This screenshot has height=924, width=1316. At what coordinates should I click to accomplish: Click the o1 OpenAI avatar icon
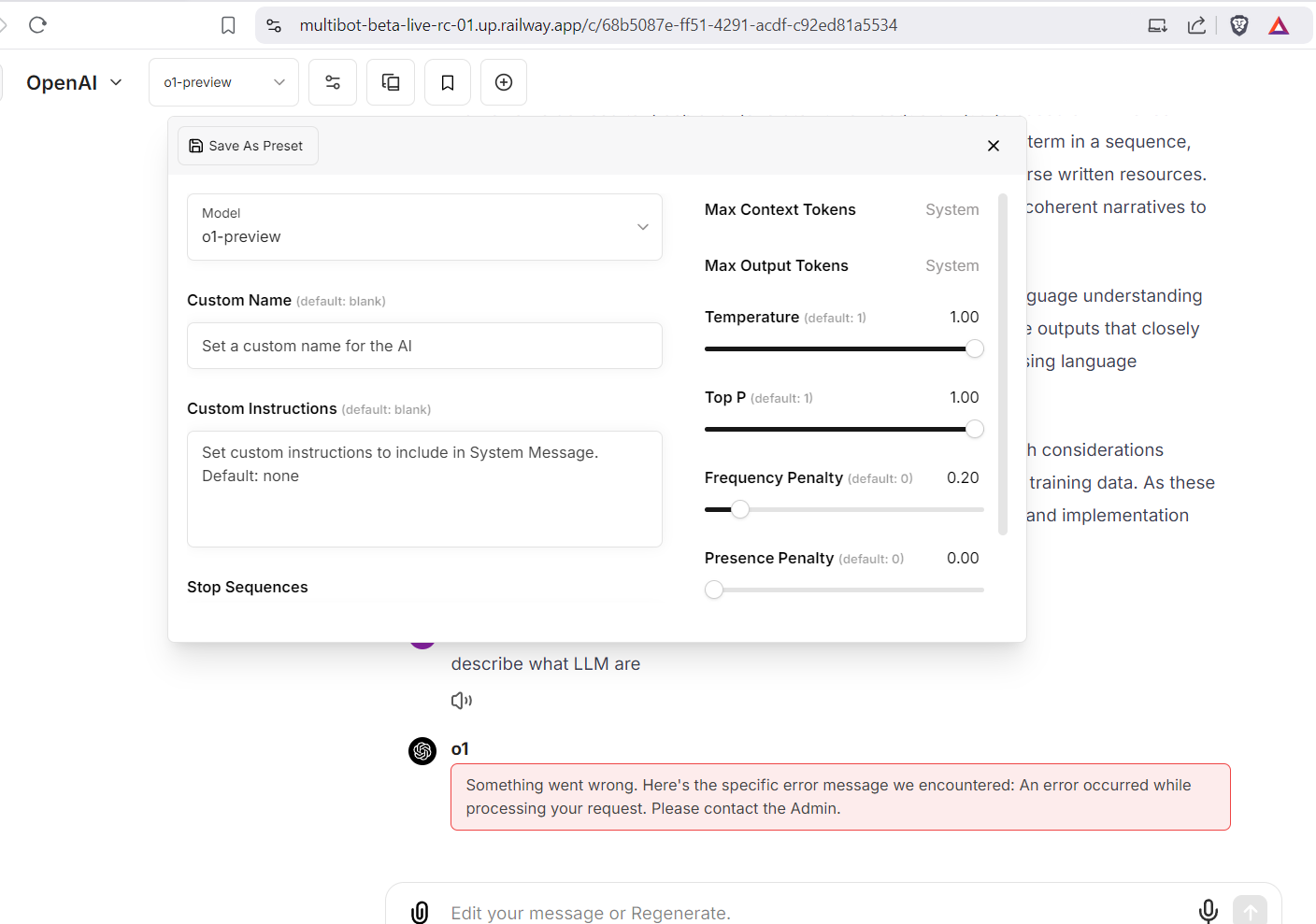[422, 751]
